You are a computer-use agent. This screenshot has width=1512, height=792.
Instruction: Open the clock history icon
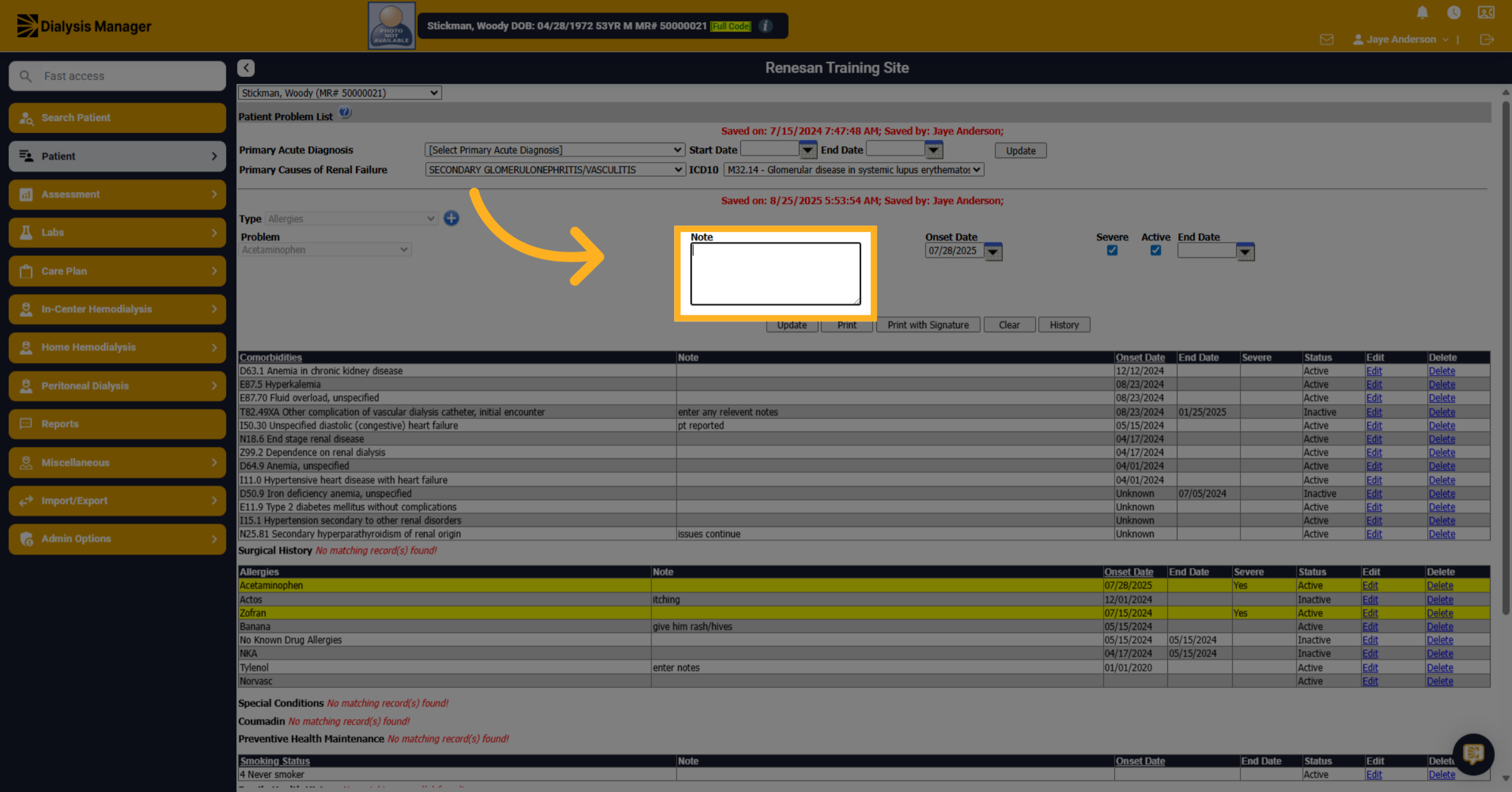1453,13
